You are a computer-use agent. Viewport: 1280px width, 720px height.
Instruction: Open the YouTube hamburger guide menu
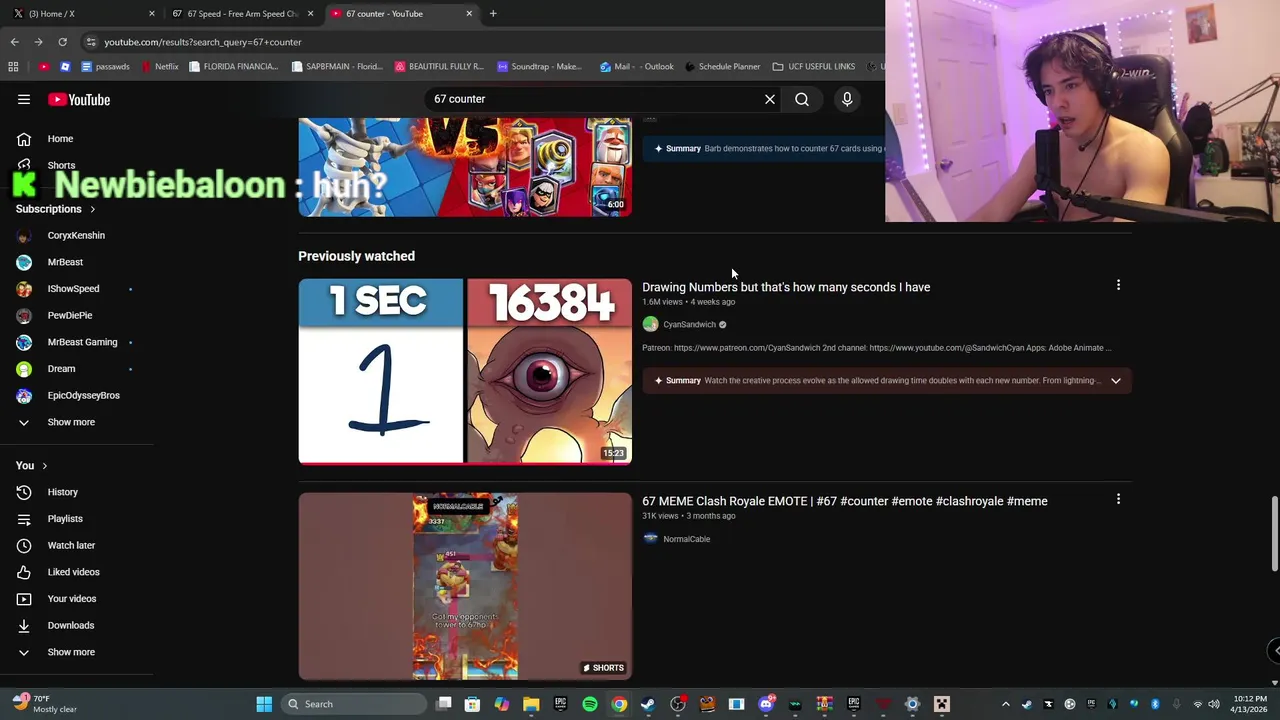[24, 99]
